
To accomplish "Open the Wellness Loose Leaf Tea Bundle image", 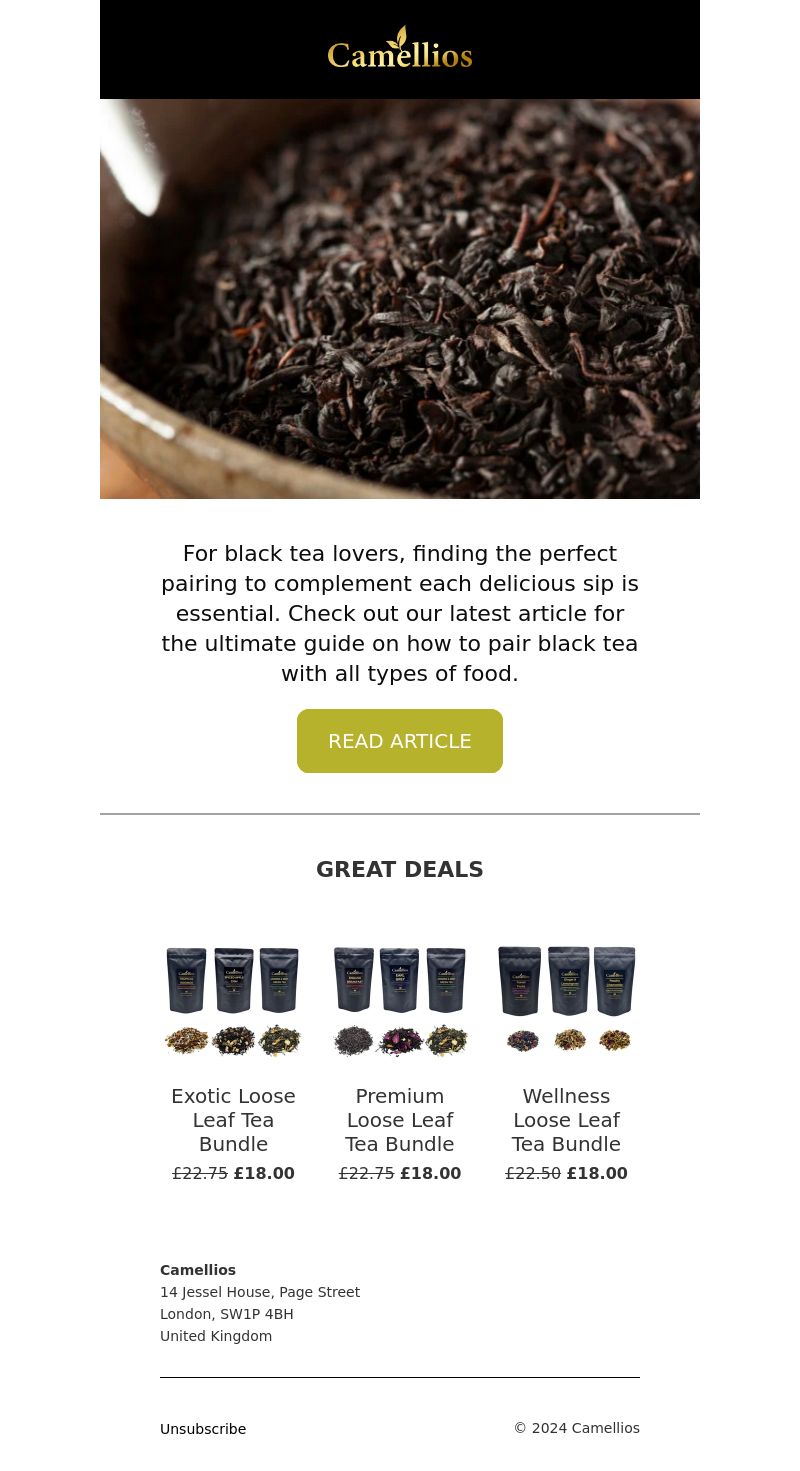I will [x=566, y=1001].
